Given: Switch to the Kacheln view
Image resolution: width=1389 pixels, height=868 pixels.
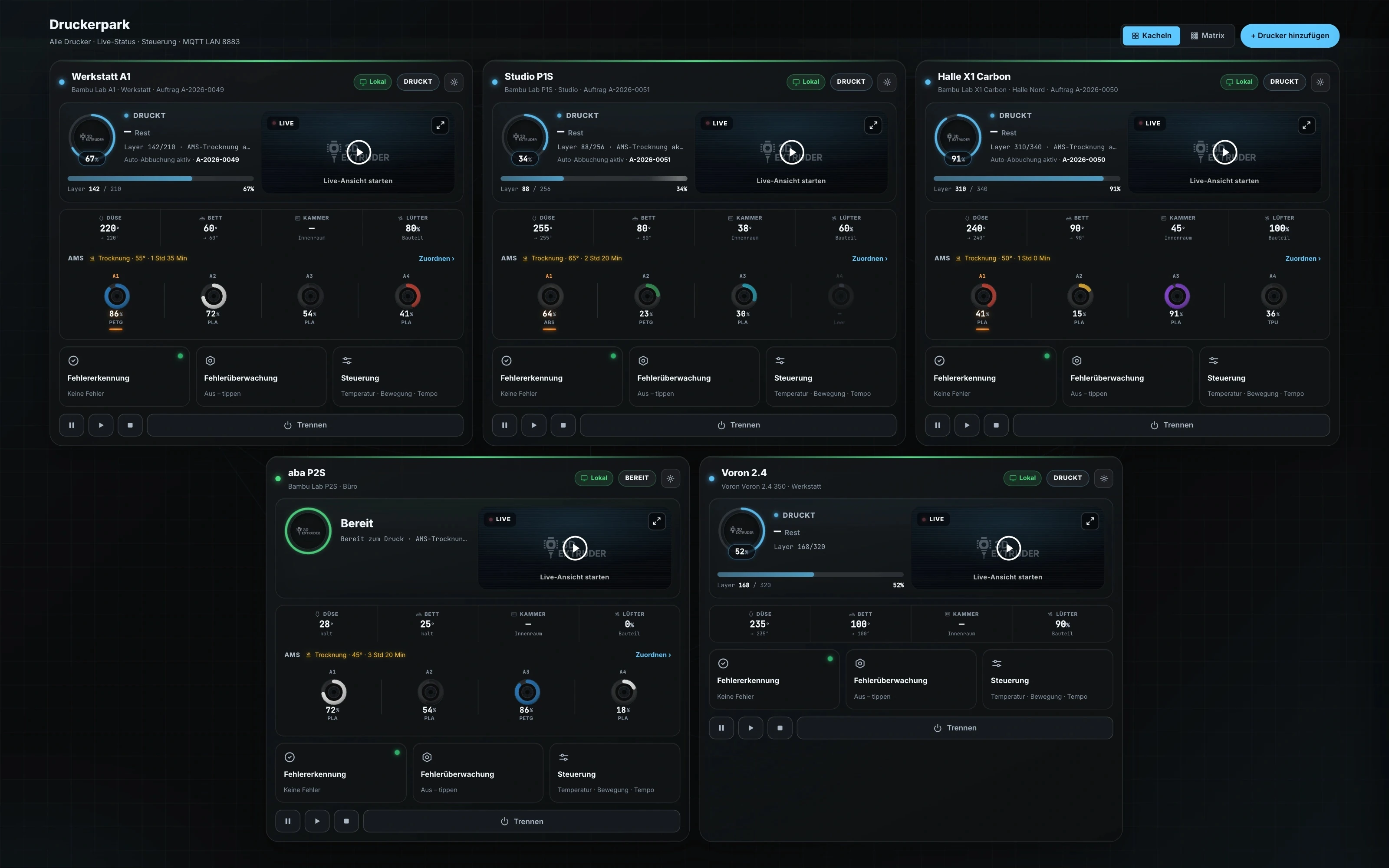Looking at the screenshot, I should 1152,36.
